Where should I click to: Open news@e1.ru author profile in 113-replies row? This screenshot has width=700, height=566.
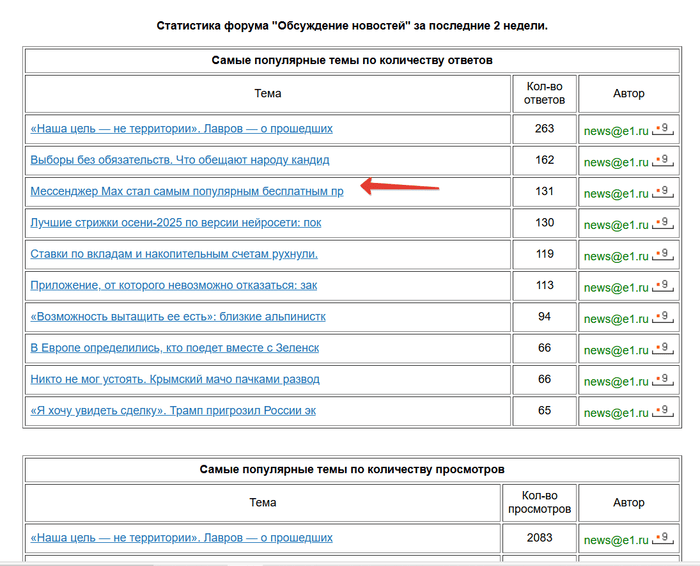pyautogui.click(x=616, y=287)
